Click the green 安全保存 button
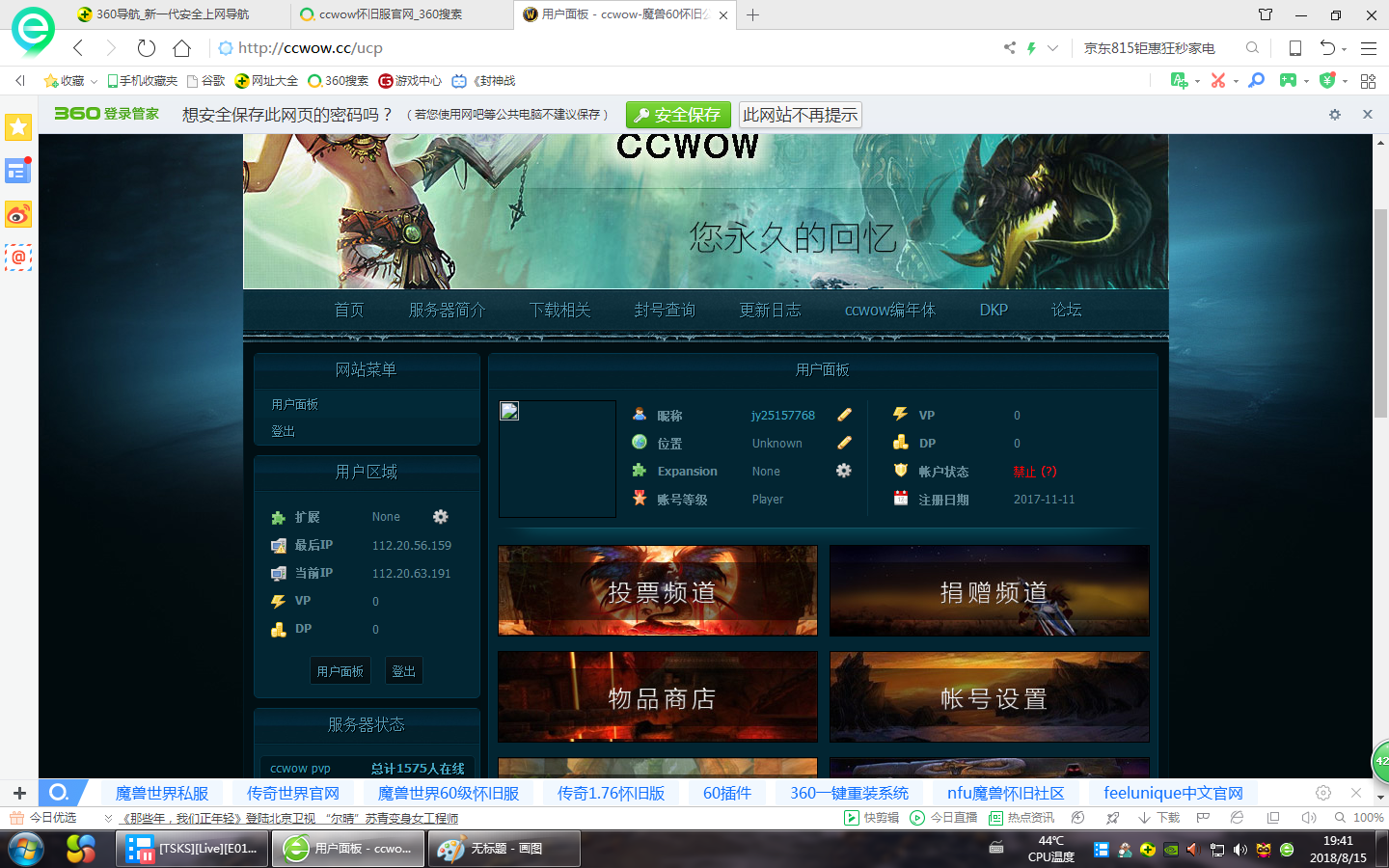The image size is (1389, 868). (678, 114)
